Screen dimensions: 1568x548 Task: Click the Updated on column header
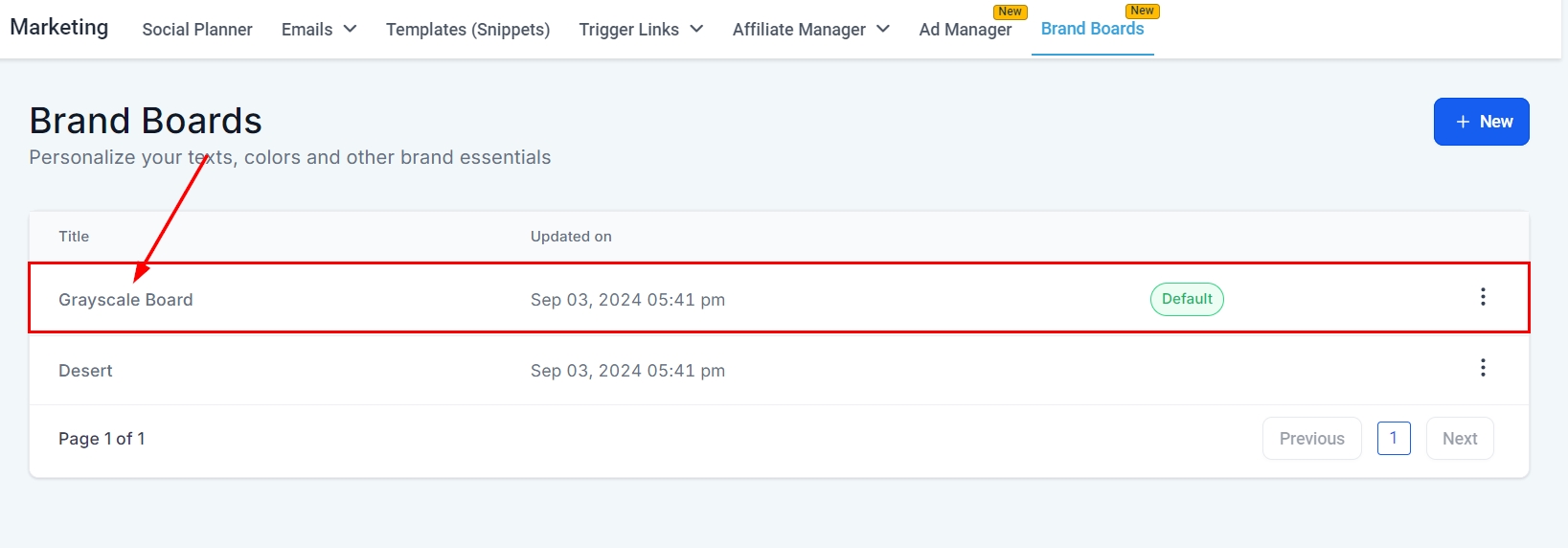(x=571, y=237)
